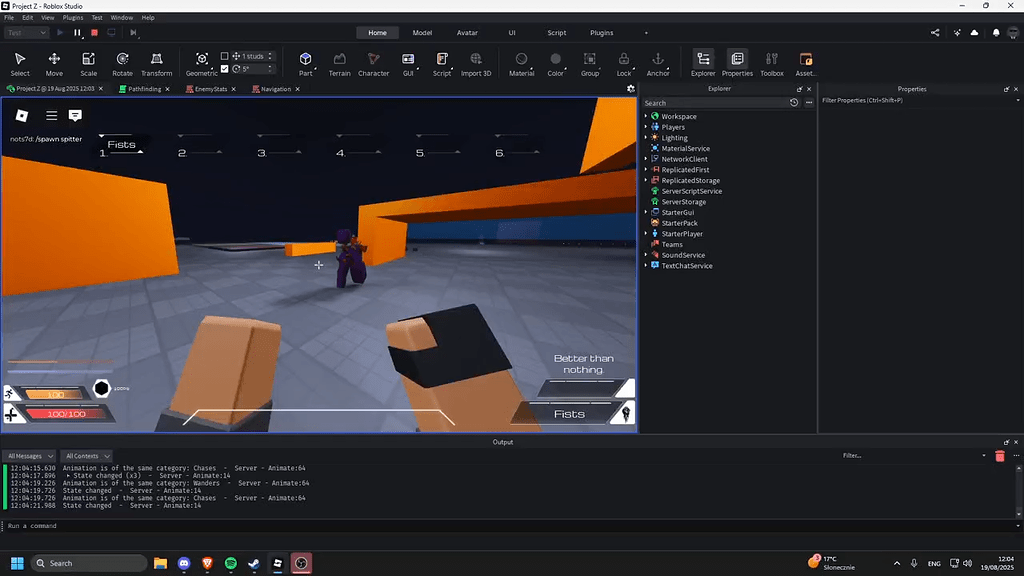This screenshot has width=1024, height=576.
Task: Expand the StarterPlayer node
Action: click(x=646, y=234)
